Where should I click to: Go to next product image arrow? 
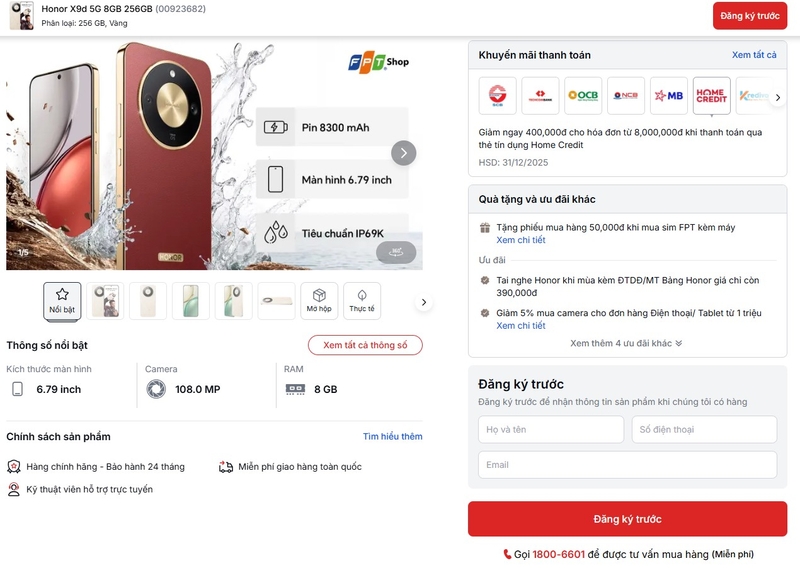pos(403,153)
